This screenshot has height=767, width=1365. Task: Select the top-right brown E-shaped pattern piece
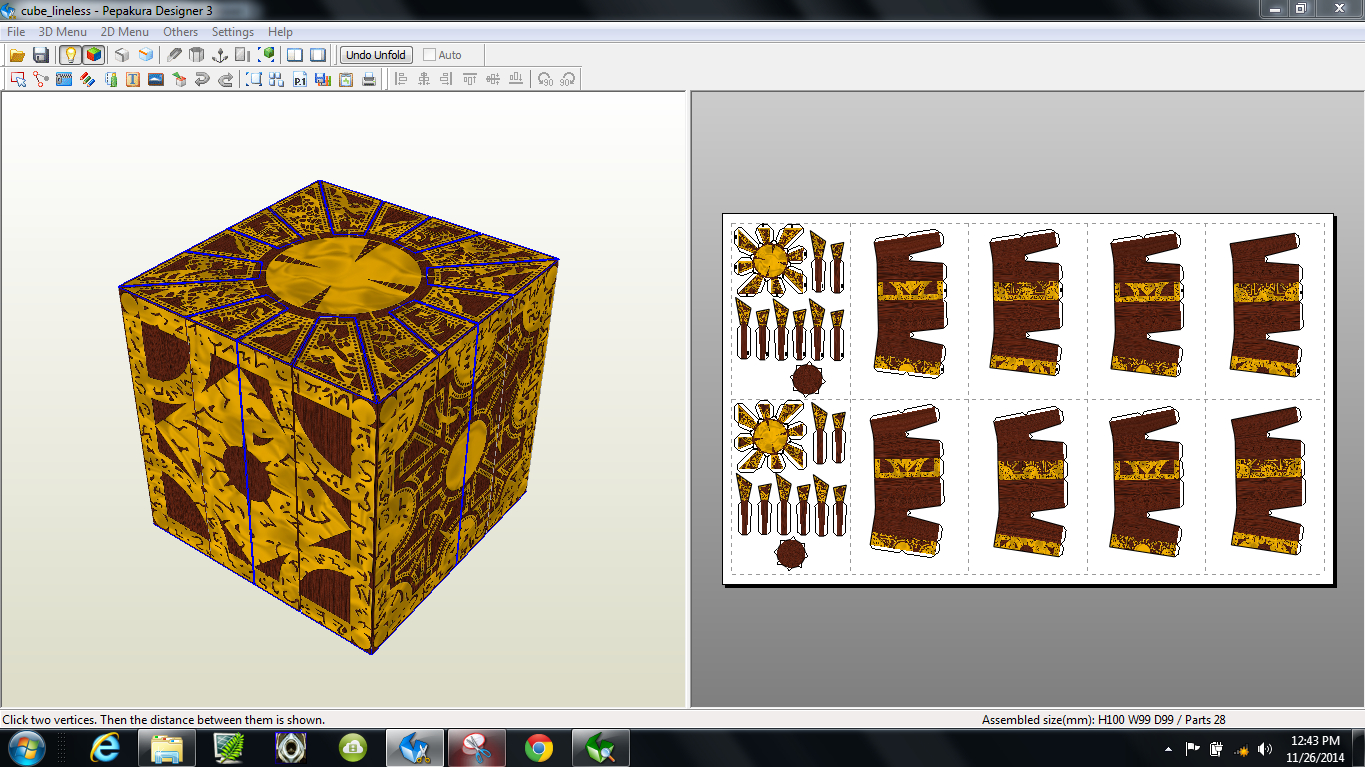pos(1266,304)
